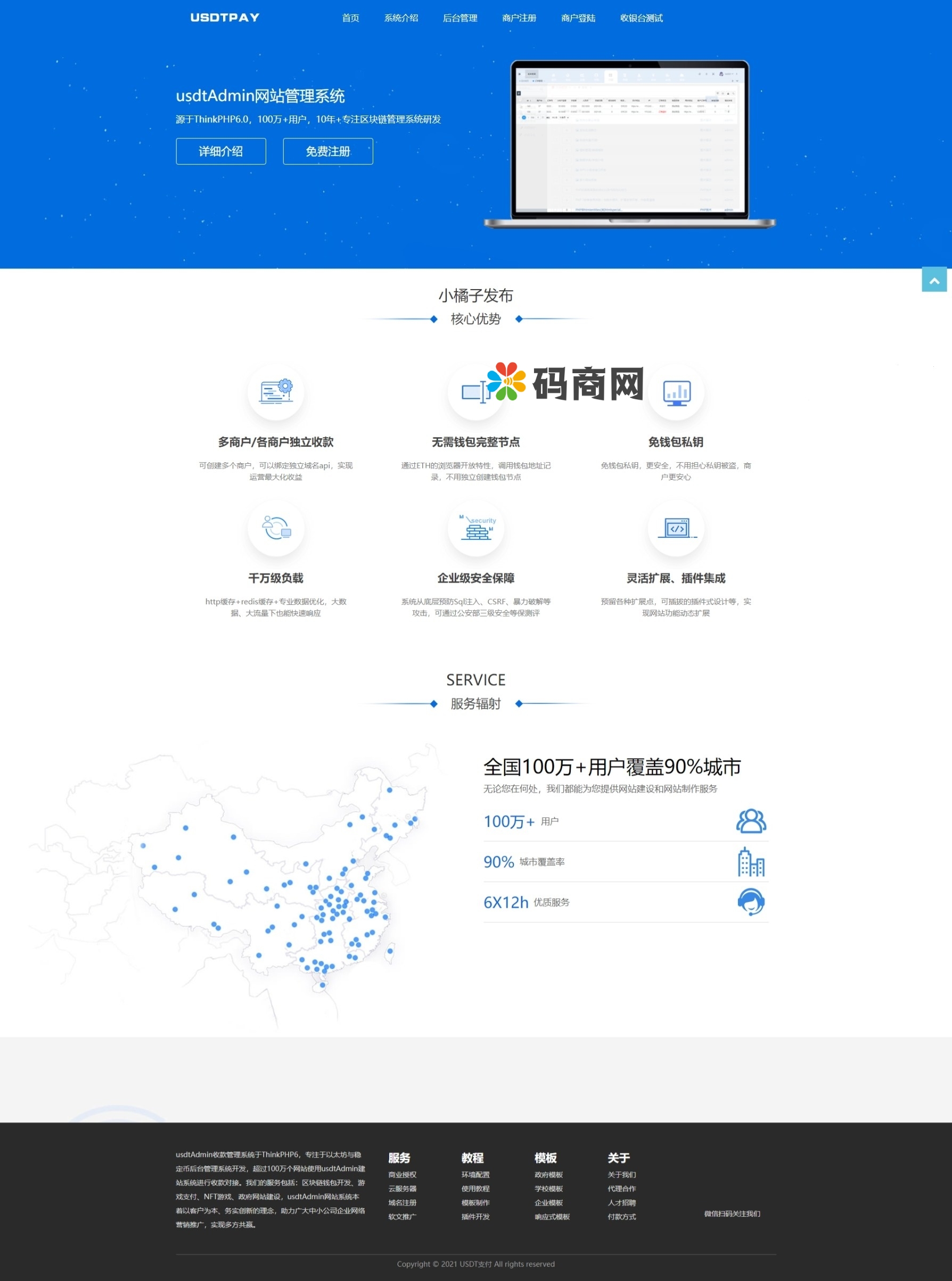Open the 系统介绍 menu item

point(401,19)
